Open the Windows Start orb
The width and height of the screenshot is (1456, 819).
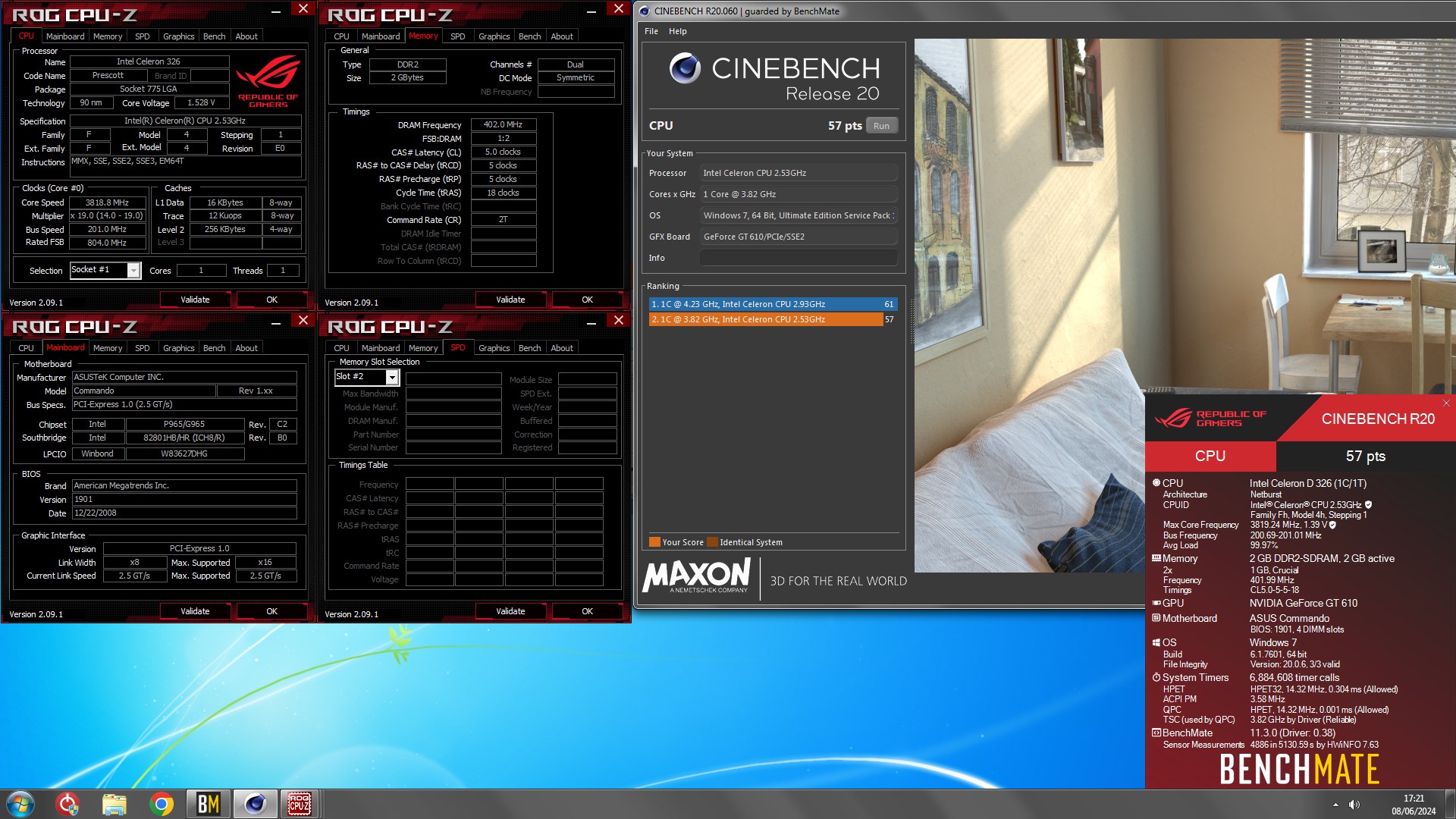tap(20, 804)
